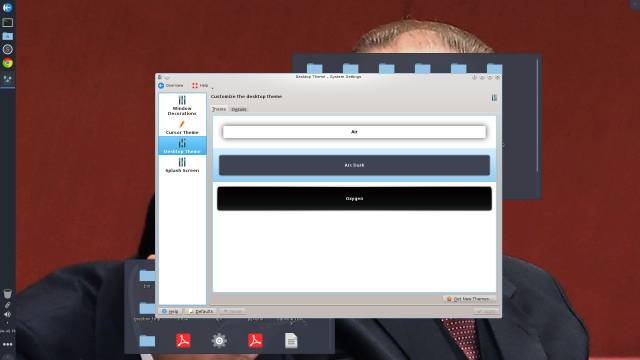
Task: Click the Defaults button
Action: coord(200,311)
